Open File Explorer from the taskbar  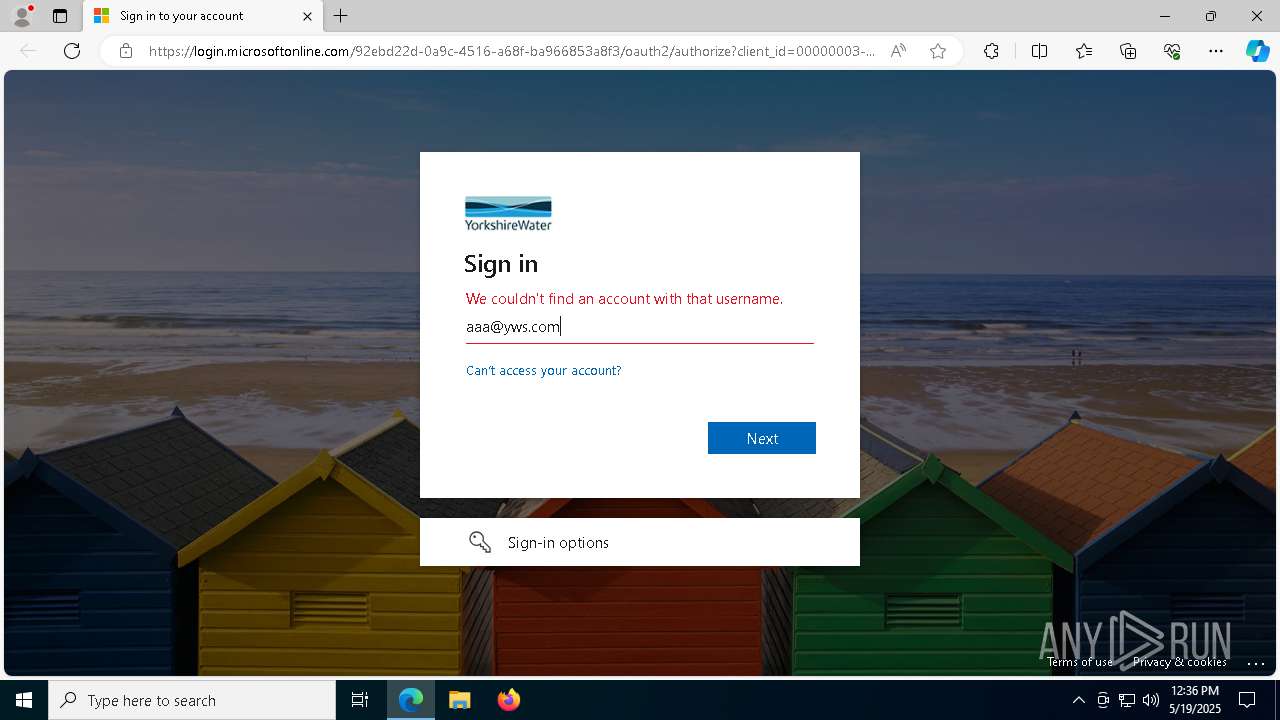[x=460, y=700]
